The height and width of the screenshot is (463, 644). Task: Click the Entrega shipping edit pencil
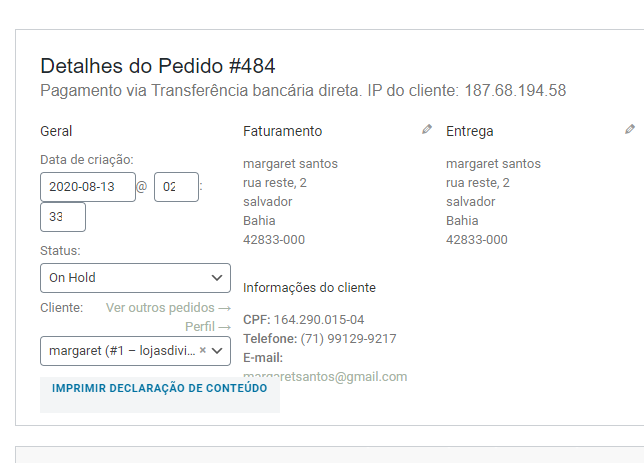(x=630, y=129)
